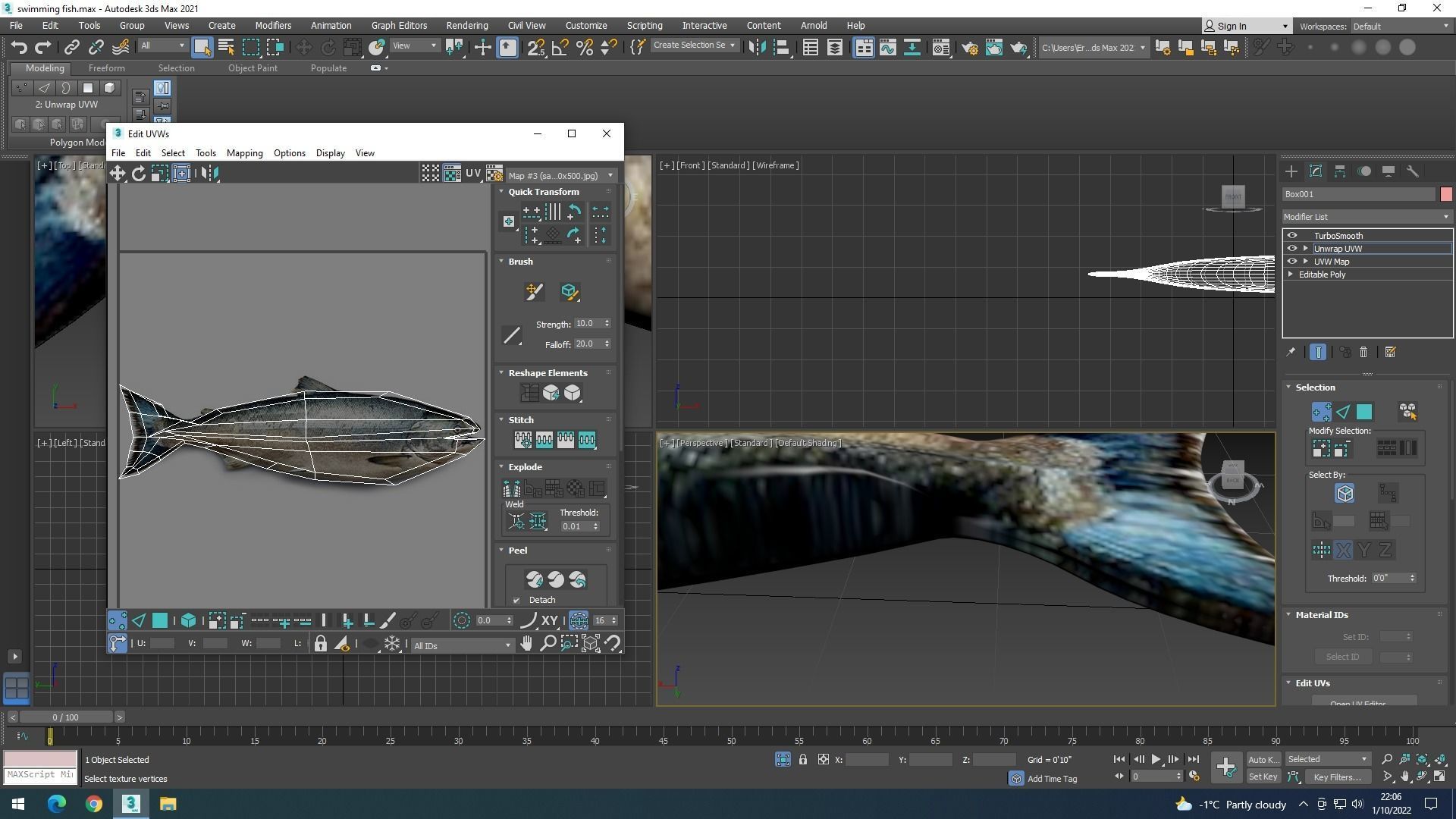Viewport: 1456px width, 819px height.
Task: Switch to the Object Paint ribbon tab
Action: coord(253,68)
